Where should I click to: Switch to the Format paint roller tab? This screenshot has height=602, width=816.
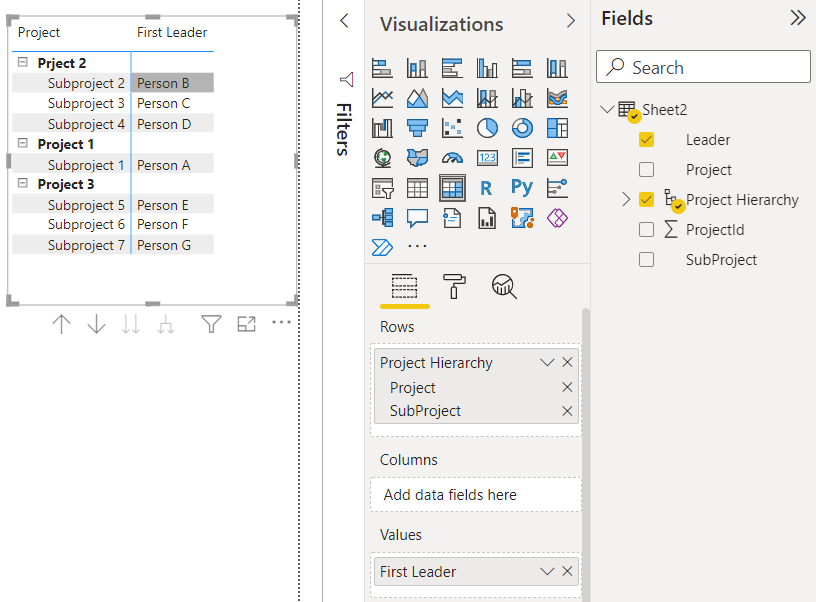[x=454, y=286]
